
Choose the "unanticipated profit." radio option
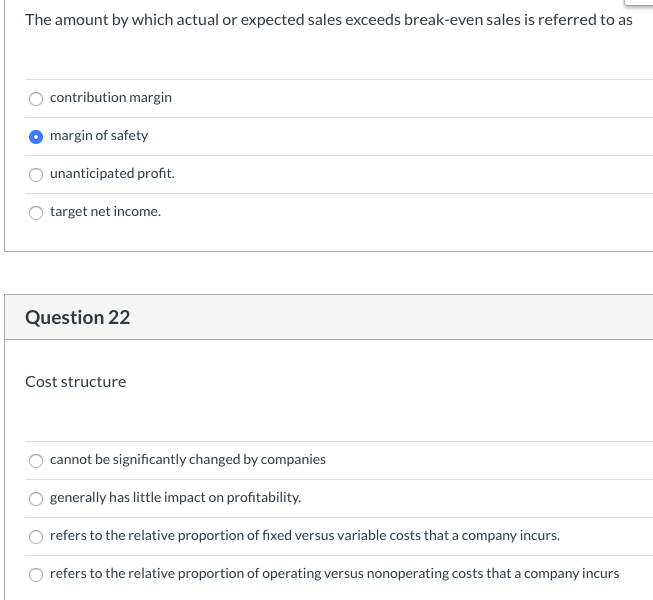point(36,174)
